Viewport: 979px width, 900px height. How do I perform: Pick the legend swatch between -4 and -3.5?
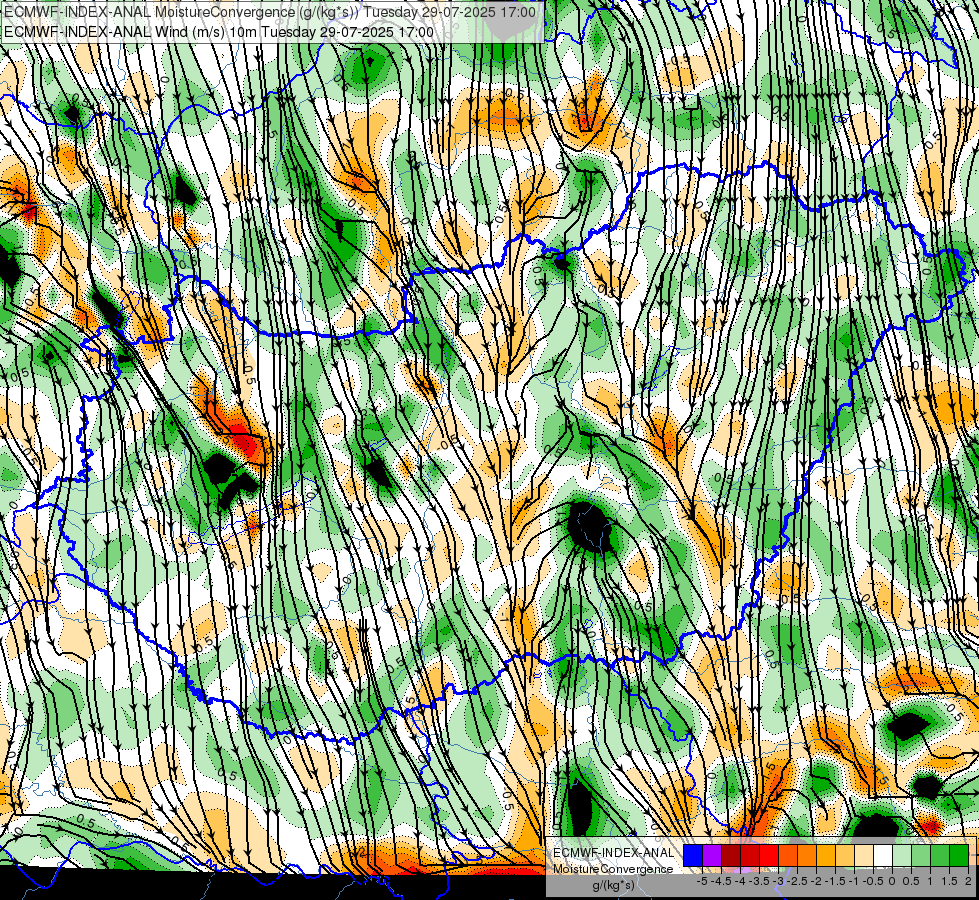[750, 855]
